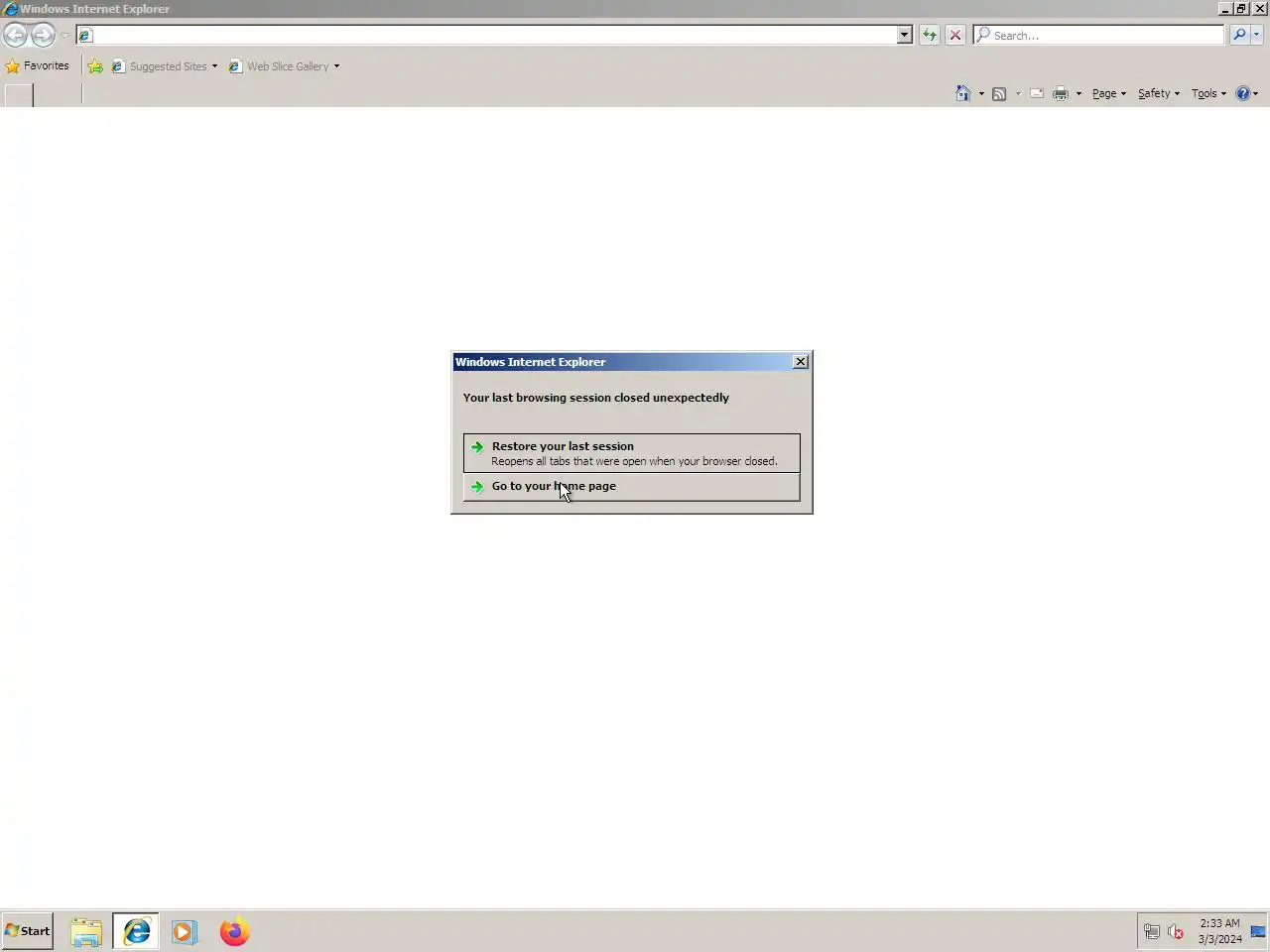The height and width of the screenshot is (952, 1270).
Task: Click inside the address bar field
Action: click(486, 35)
